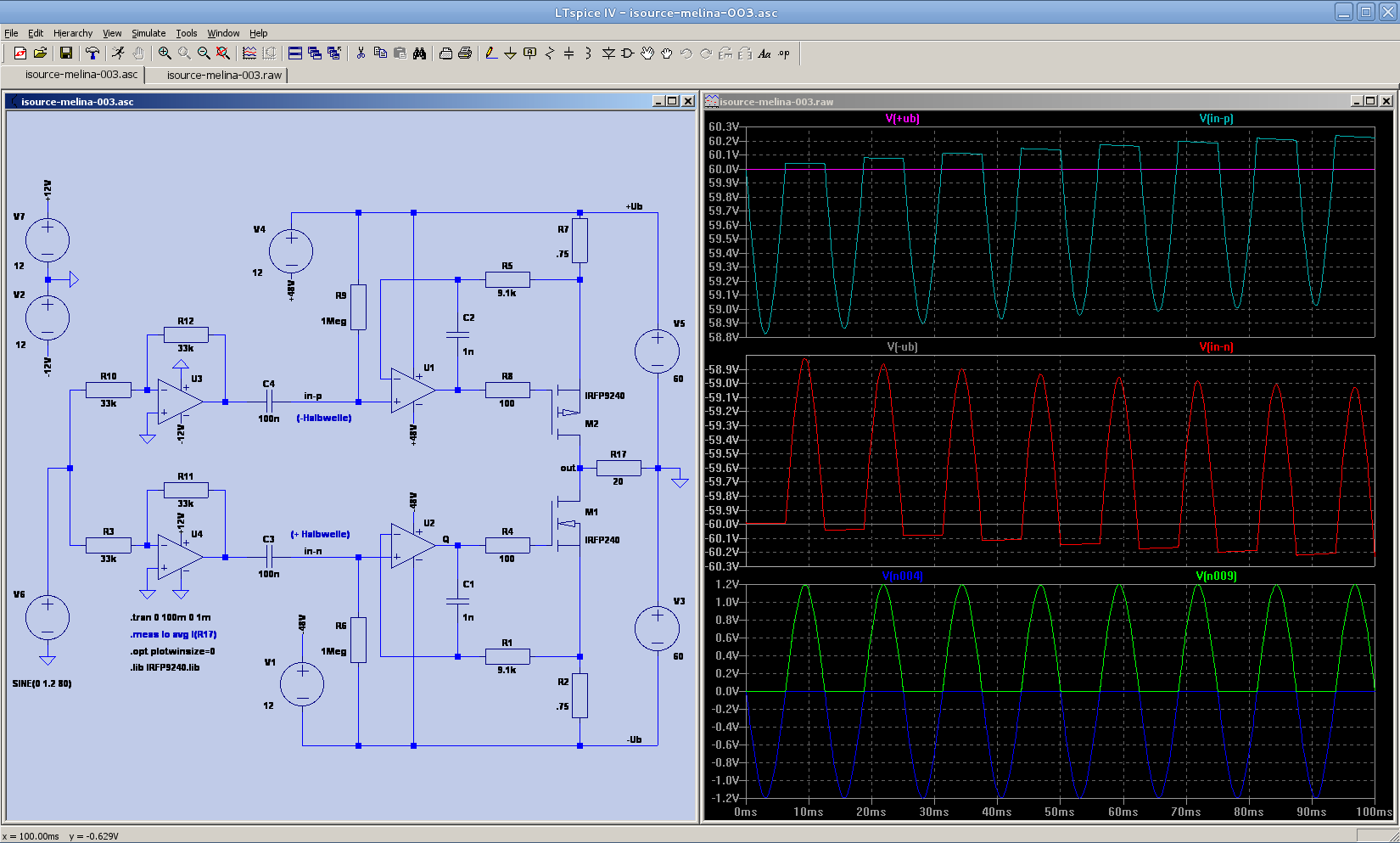Click the IRFP9240 MOSFET label
The width and height of the screenshot is (1400, 843).
tap(604, 396)
